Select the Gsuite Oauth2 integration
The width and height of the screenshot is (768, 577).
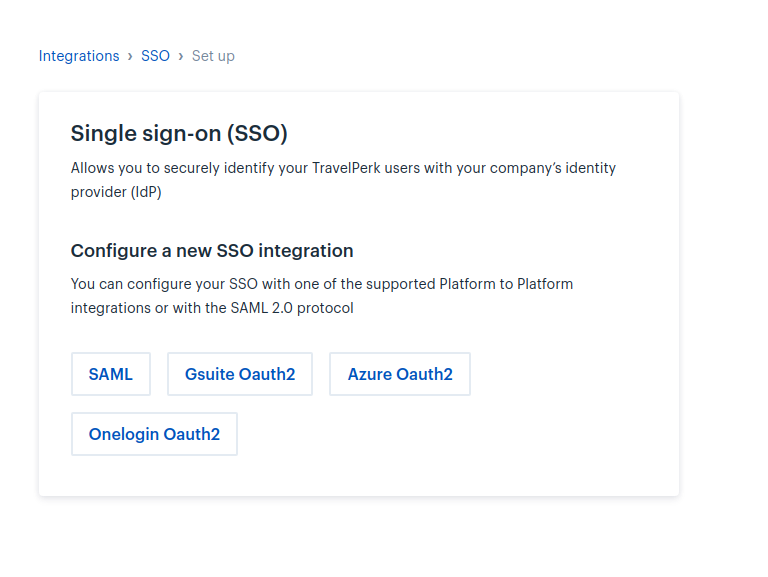pos(240,374)
